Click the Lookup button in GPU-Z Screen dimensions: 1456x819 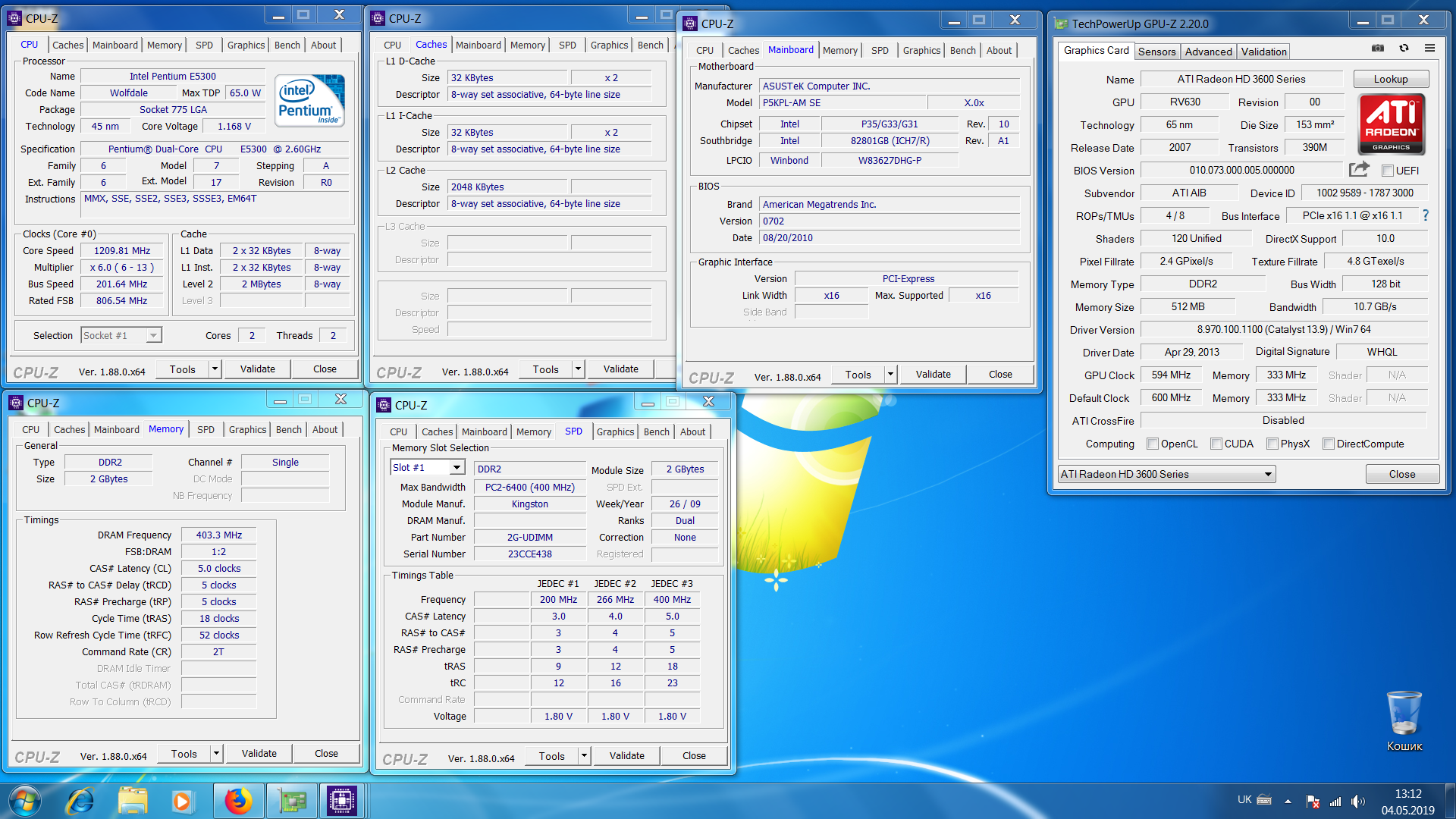(1391, 79)
